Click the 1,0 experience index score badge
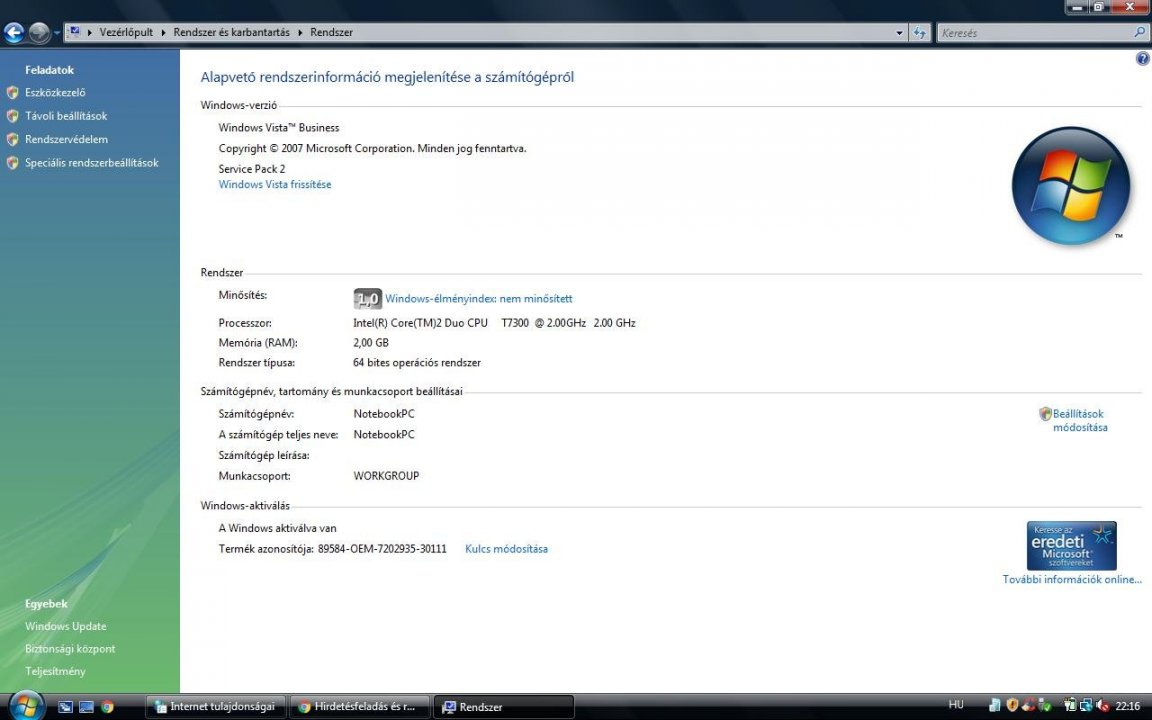 [367, 298]
